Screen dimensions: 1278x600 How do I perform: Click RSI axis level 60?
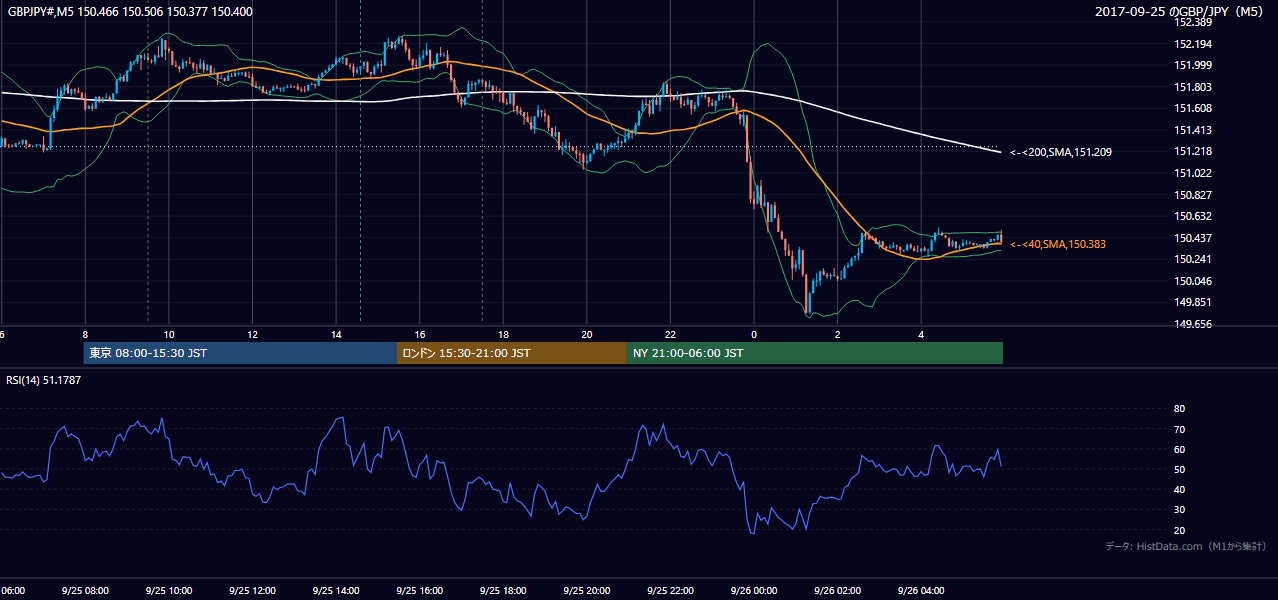click(x=1179, y=449)
